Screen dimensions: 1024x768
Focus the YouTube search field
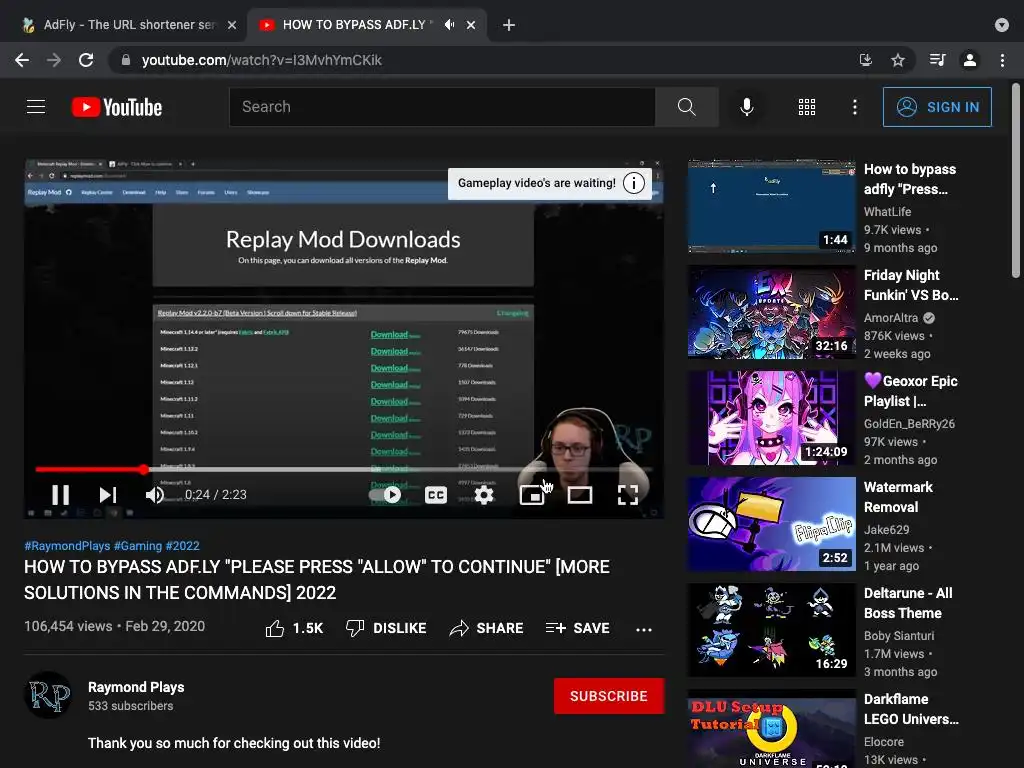(x=442, y=106)
